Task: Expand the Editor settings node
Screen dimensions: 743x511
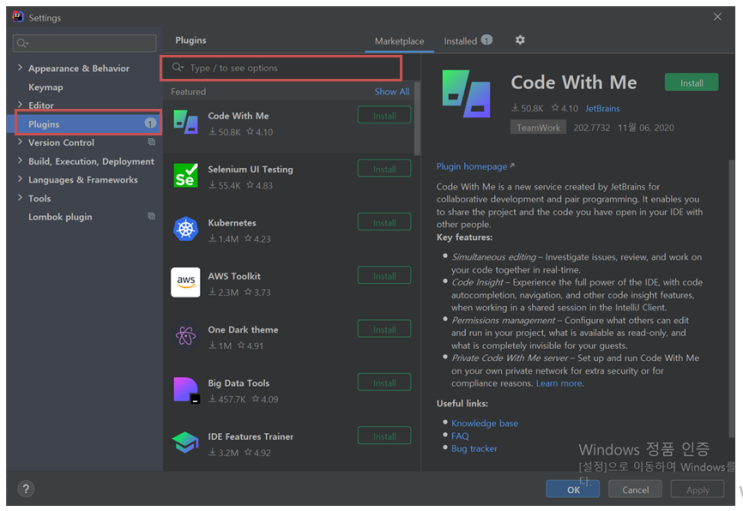Action: [20, 104]
